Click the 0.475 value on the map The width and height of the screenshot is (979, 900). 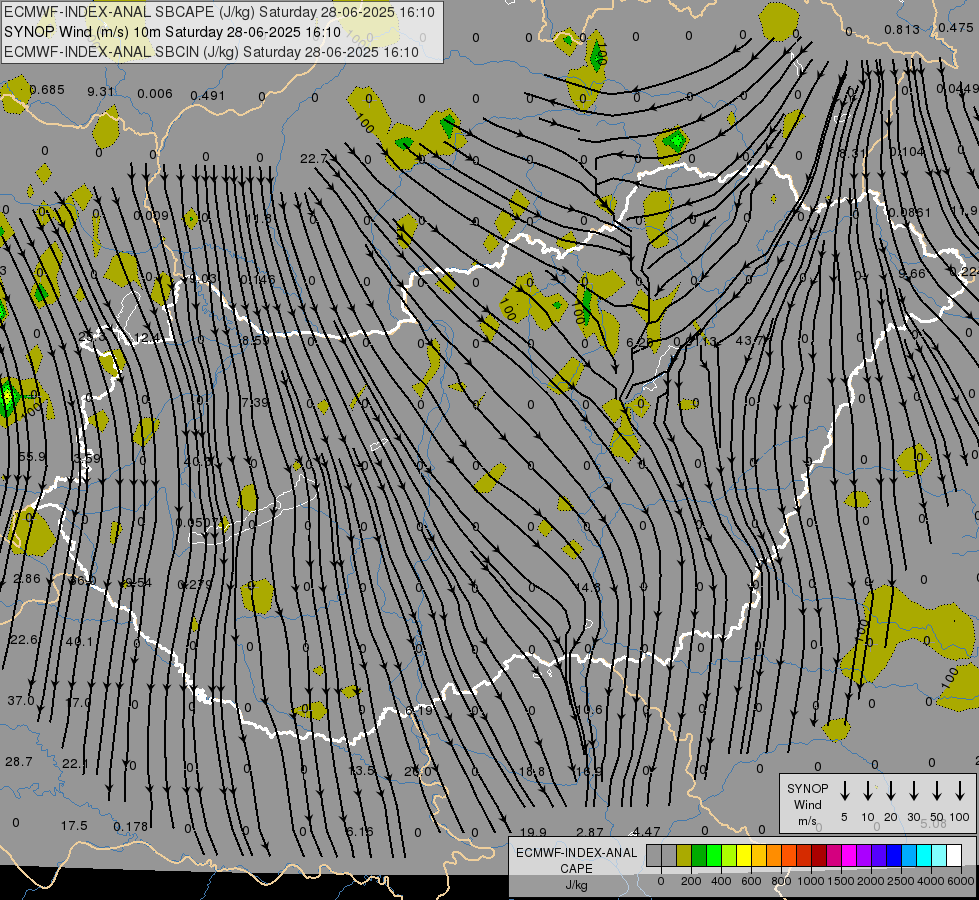tap(955, 28)
